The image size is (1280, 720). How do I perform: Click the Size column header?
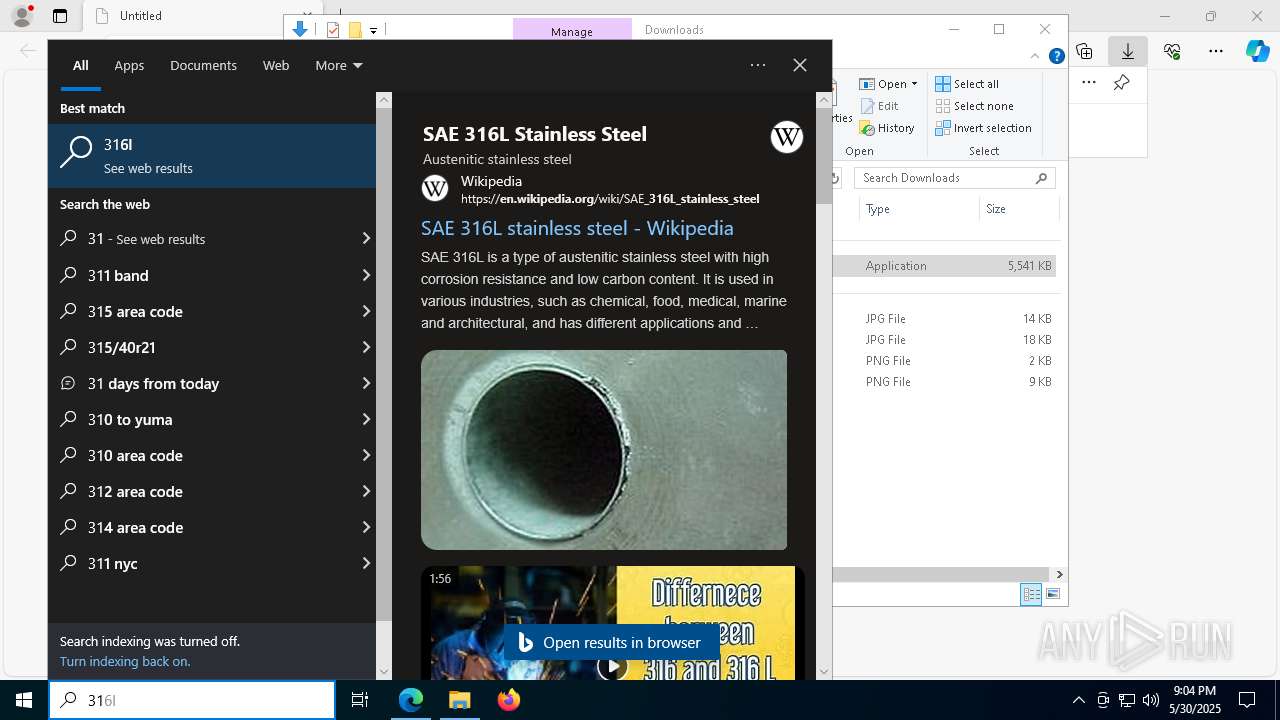1018,209
